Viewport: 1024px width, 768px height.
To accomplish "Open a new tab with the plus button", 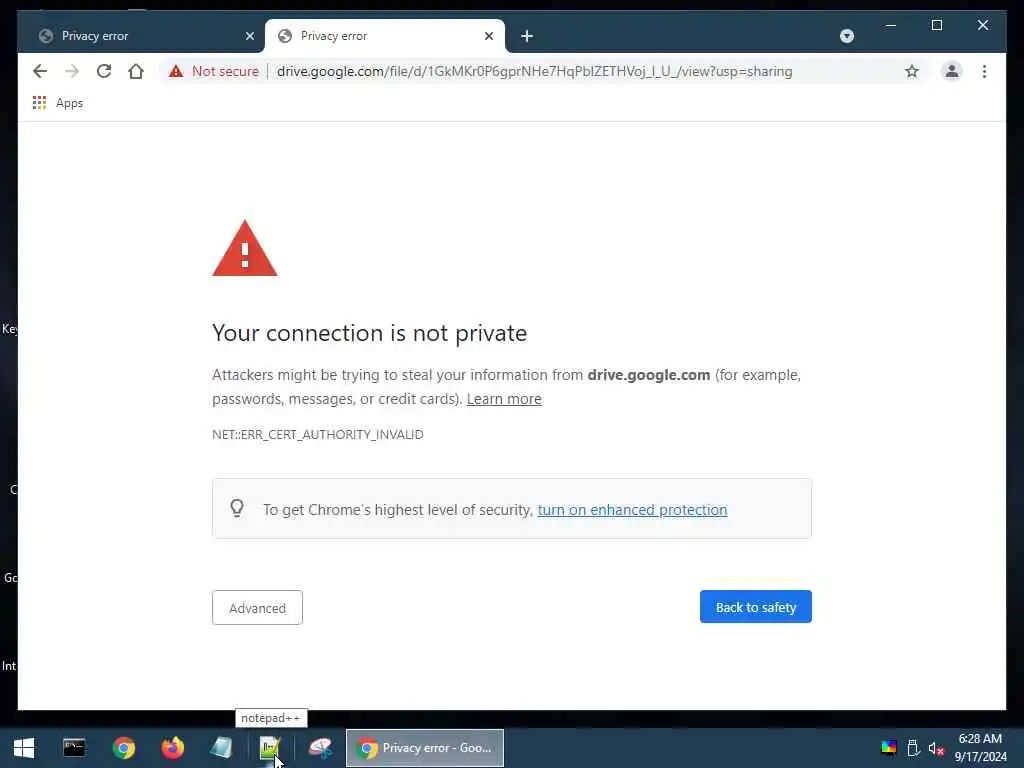I will coord(527,36).
